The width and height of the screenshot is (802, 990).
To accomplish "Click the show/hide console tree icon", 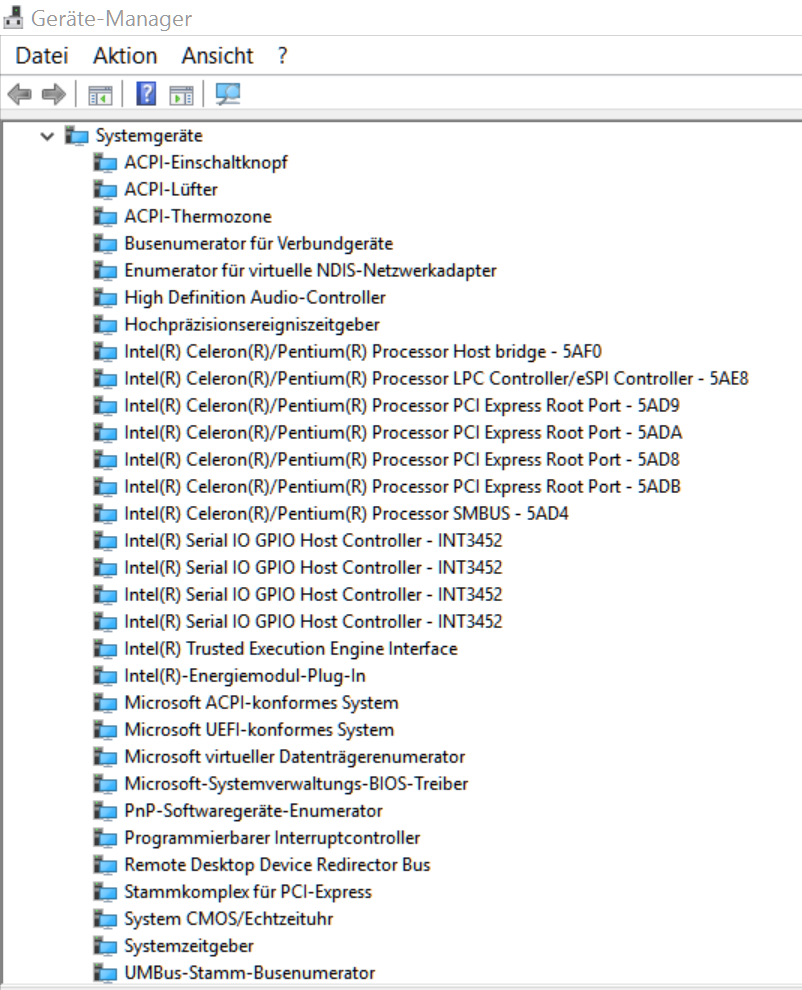I will pos(100,95).
